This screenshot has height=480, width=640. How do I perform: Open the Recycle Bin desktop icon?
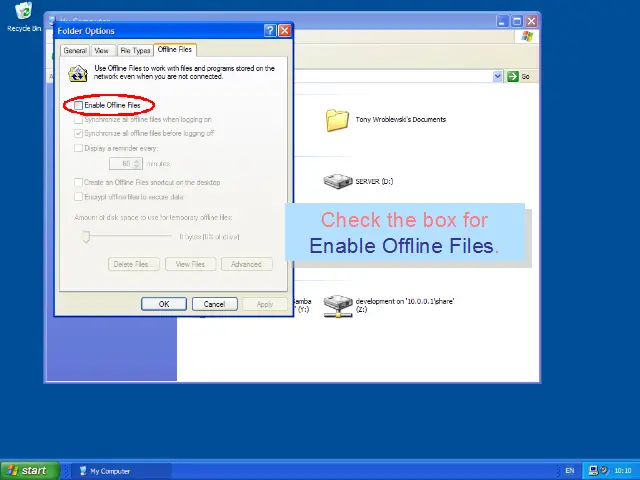point(23,14)
